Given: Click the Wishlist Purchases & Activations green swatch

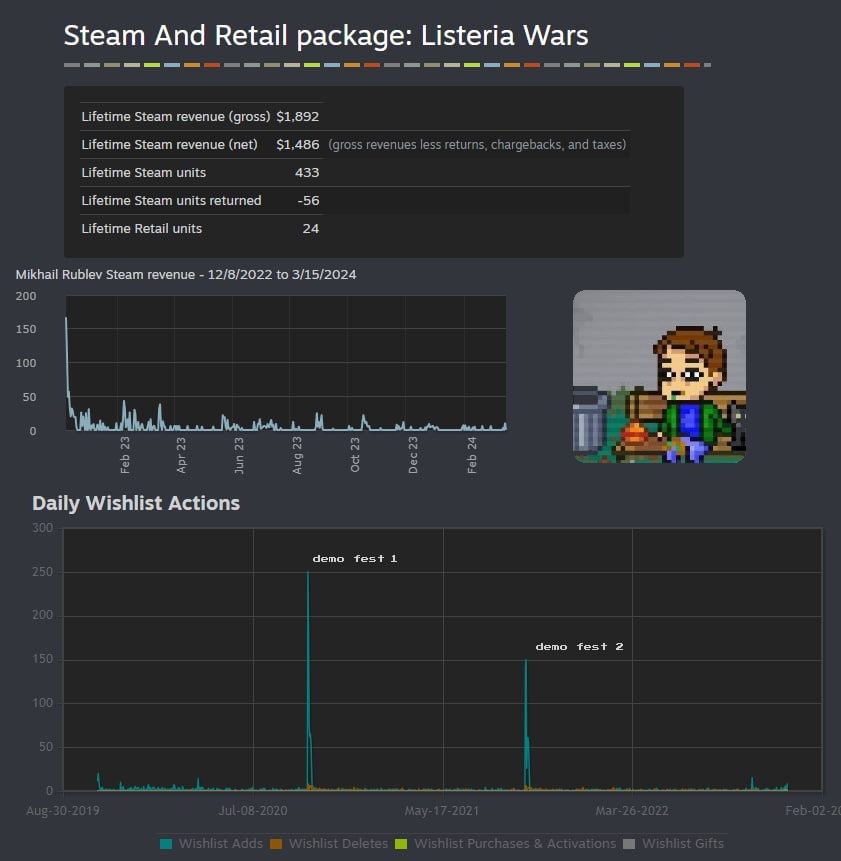Looking at the screenshot, I should [401, 843].
